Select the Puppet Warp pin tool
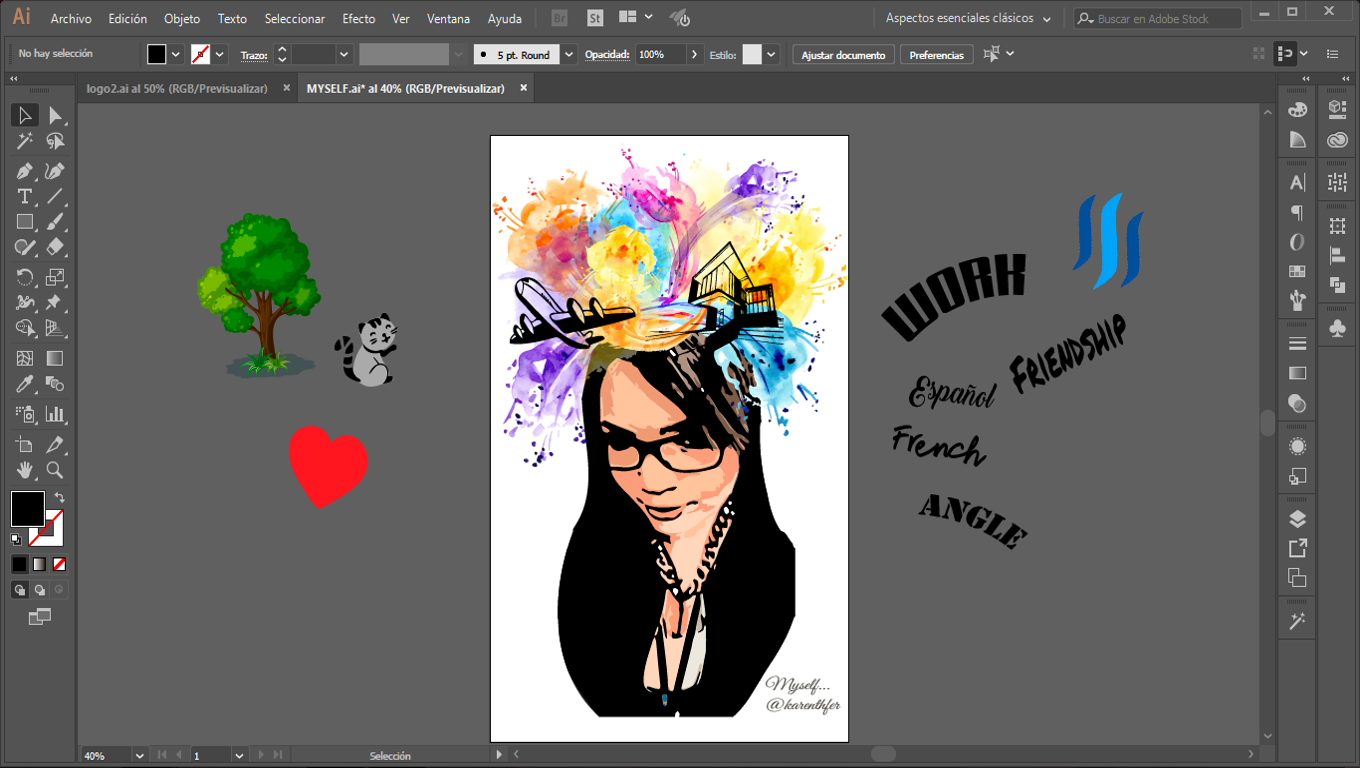Screen dimensions: 1360x768 coord(55,302)
